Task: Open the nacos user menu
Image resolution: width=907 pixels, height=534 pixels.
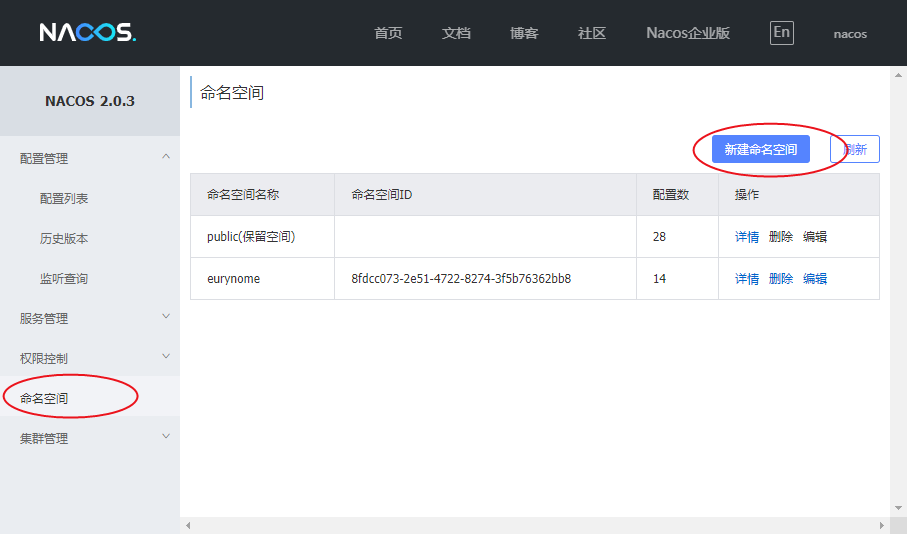Action: pos(850,34)
